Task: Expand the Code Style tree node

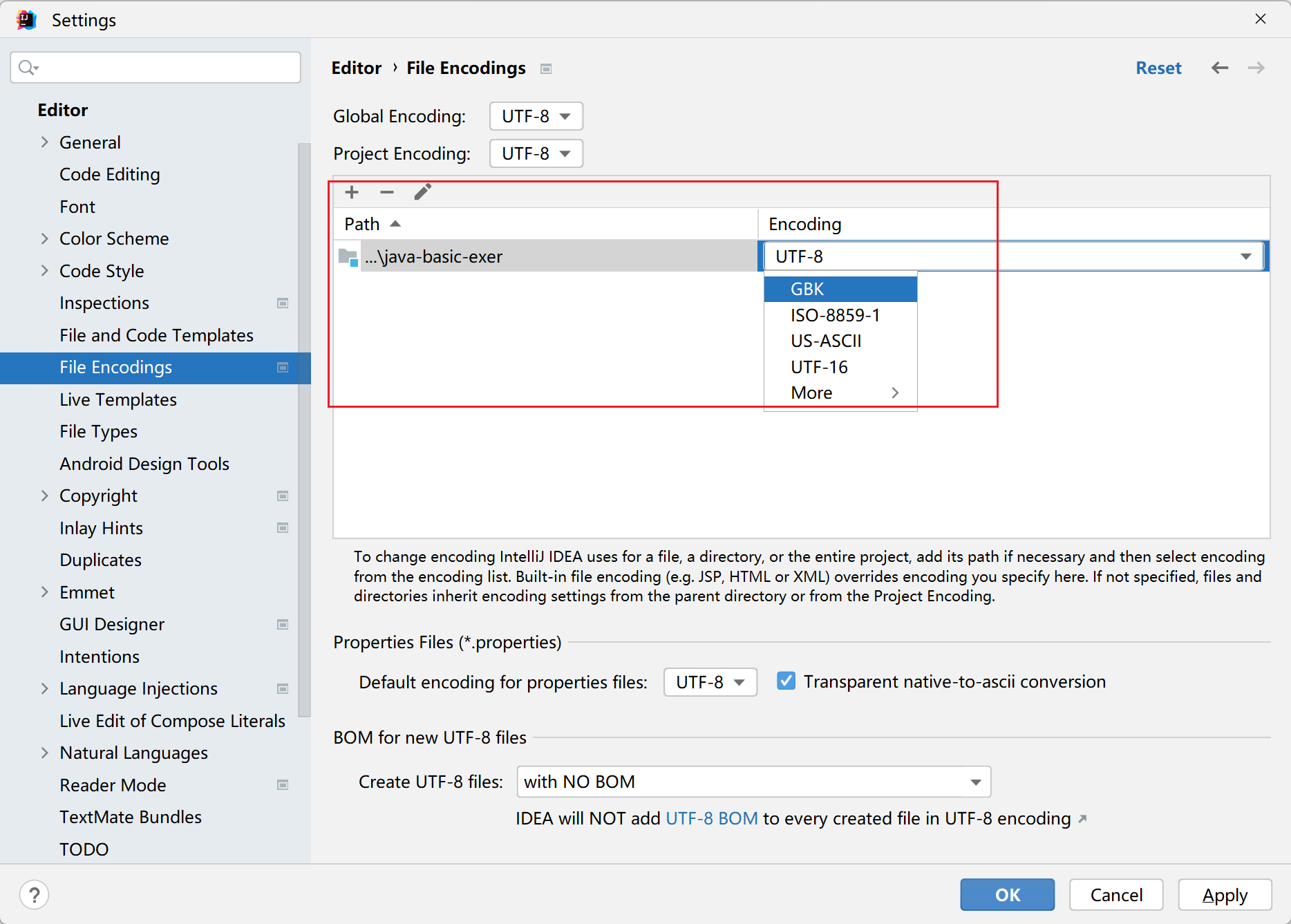Action: tap(45, 271)
